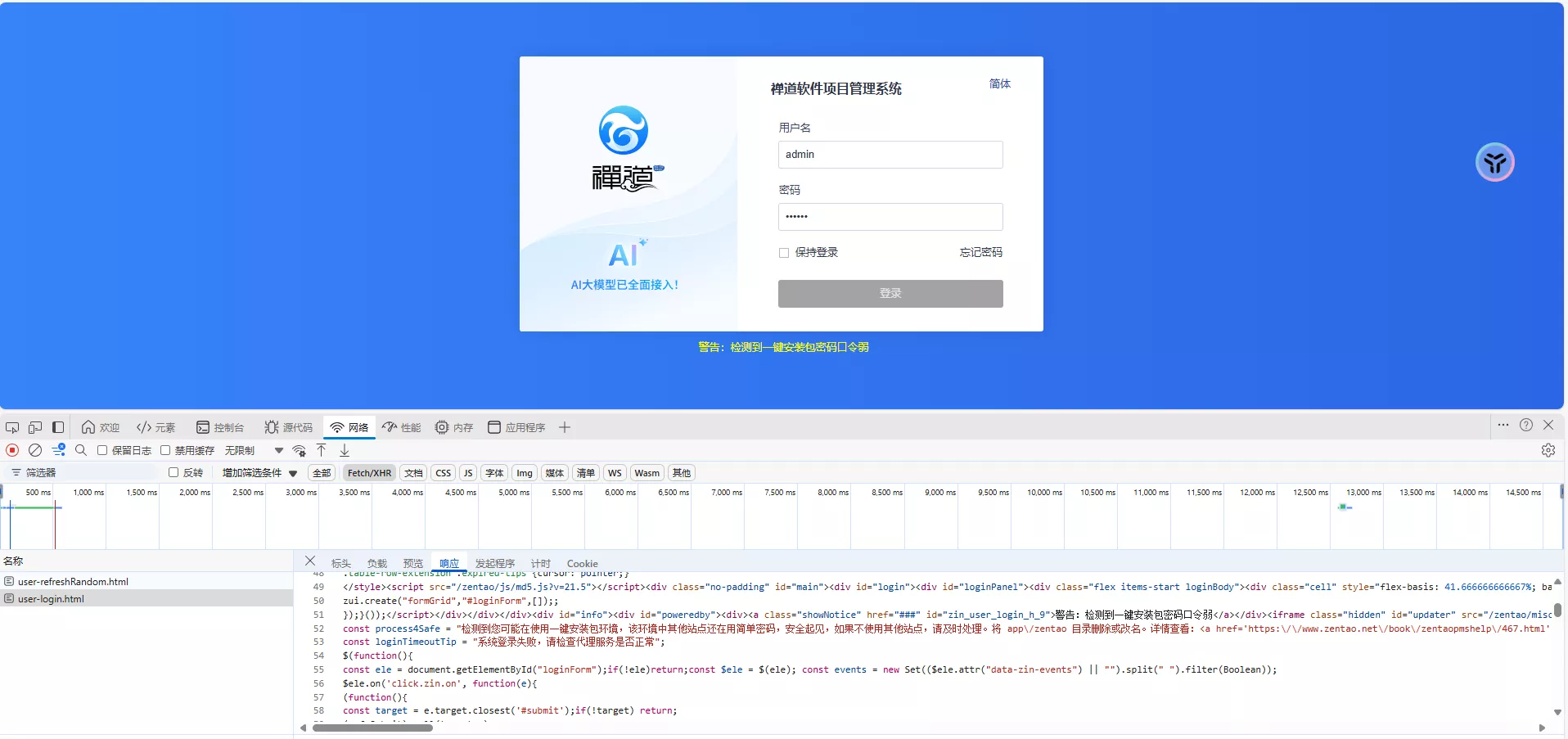Open the 响应 response tab
1568x739 pixels.
[448, 563]
